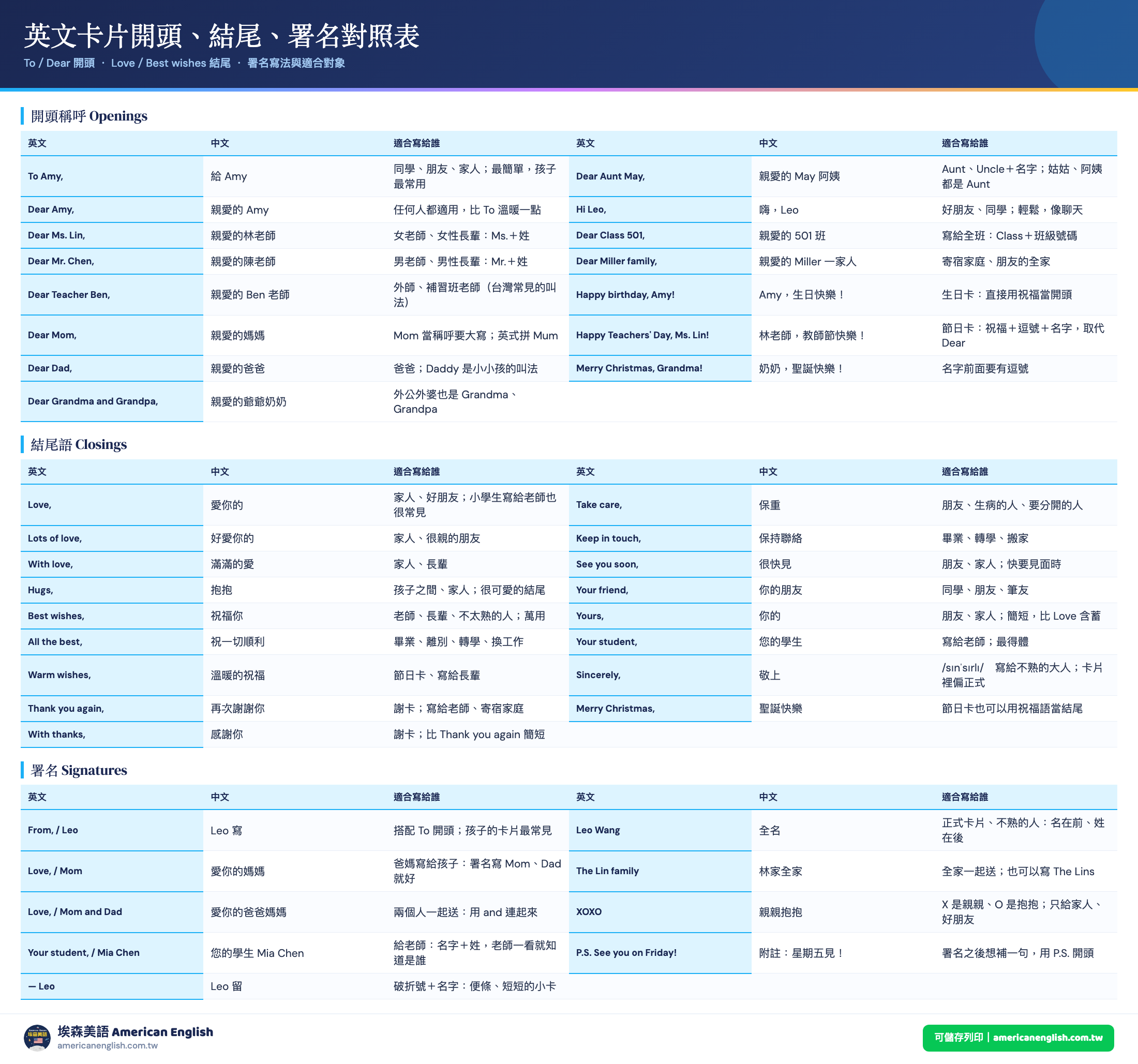Screen dimensions: 1138x1064
Task: Click the "Keep in touch," cell
Action: (660, 538)
